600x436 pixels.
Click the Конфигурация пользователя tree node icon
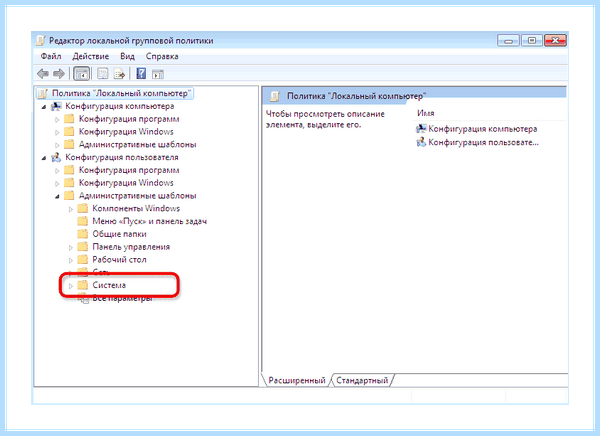coord(56,157)
